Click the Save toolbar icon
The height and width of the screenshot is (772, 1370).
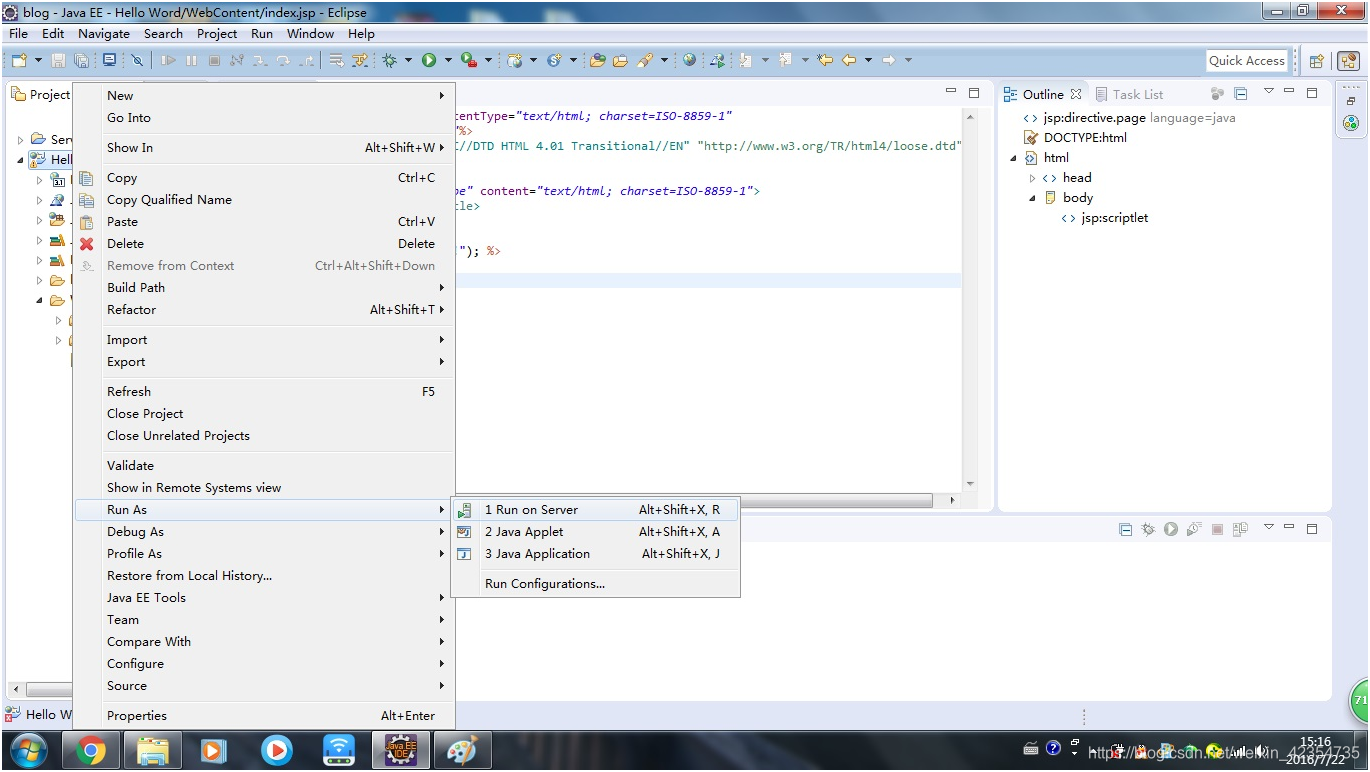coord(58,61)
